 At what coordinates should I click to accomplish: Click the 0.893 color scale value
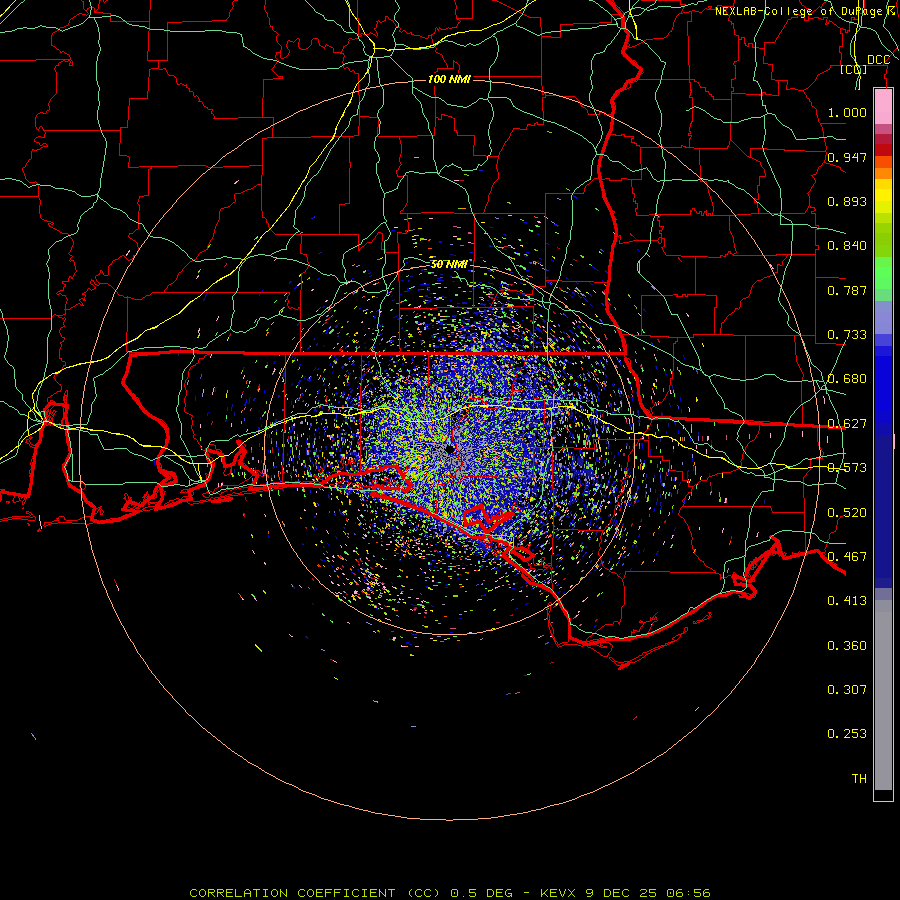click(847, 201)
